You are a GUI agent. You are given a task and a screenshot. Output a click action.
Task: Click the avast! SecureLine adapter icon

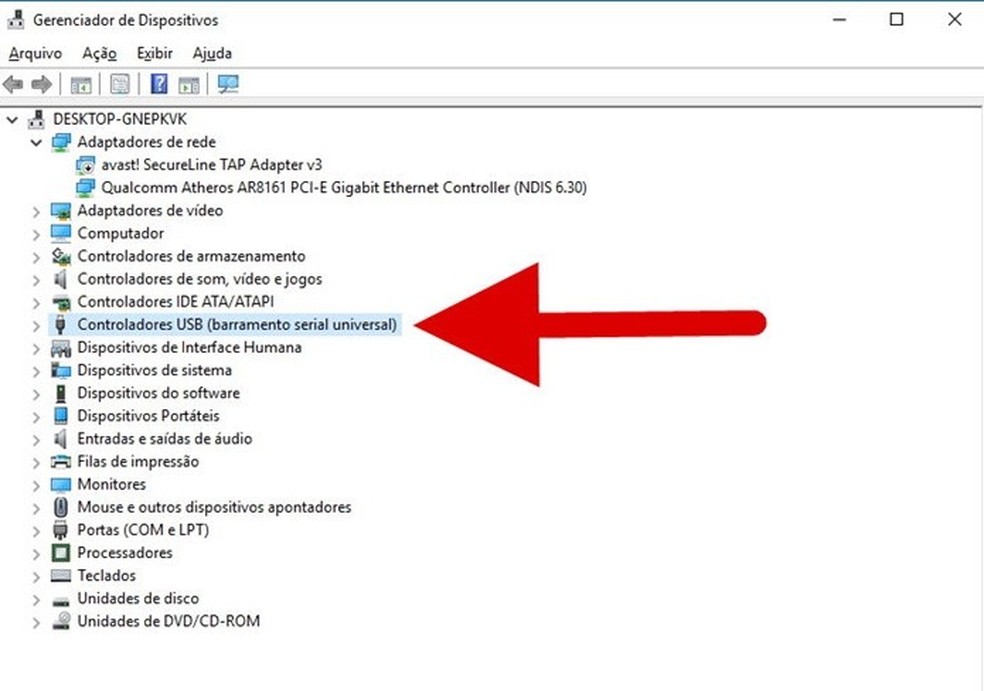click(x=85, y=165)
